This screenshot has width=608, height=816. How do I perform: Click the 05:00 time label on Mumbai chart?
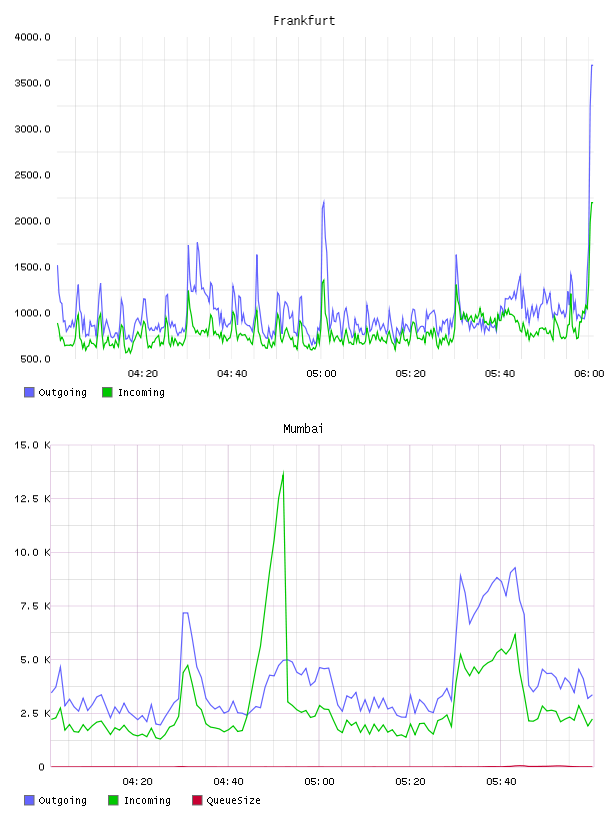click(319, 782)
